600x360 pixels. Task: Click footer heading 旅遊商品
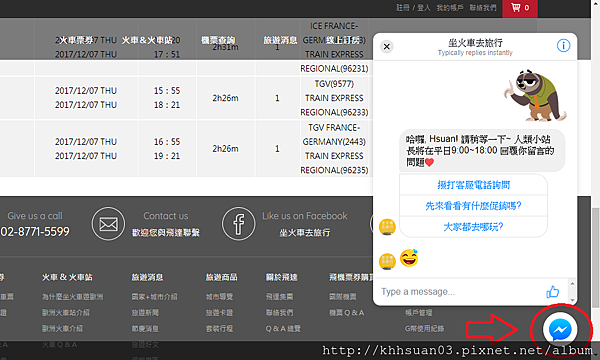(x=222, y=277)
